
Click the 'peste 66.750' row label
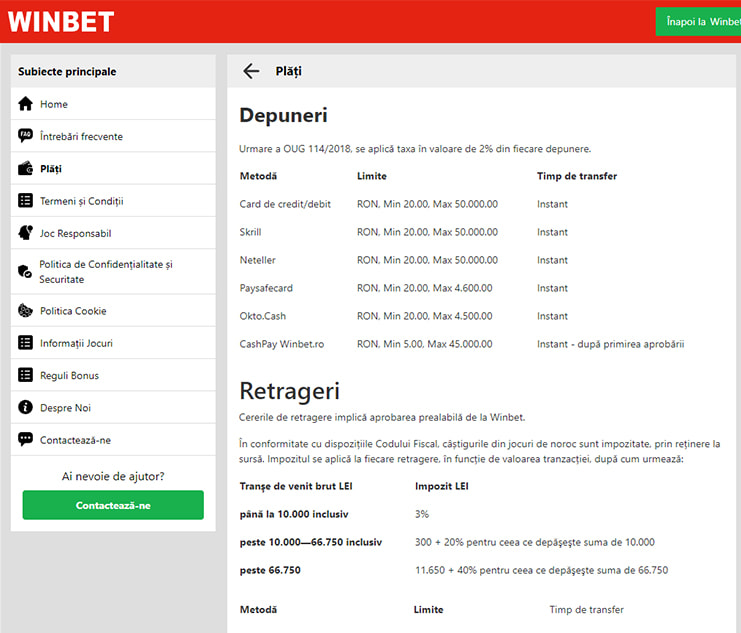click(270, 570)
